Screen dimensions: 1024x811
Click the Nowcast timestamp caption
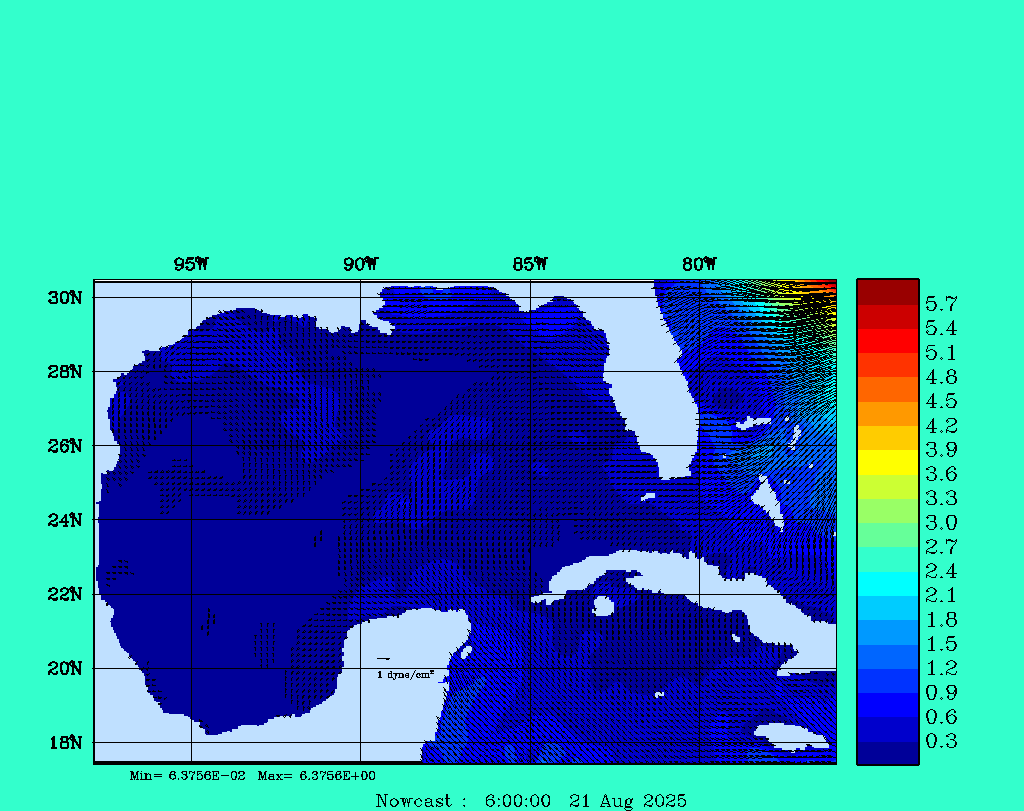(531, 801)
